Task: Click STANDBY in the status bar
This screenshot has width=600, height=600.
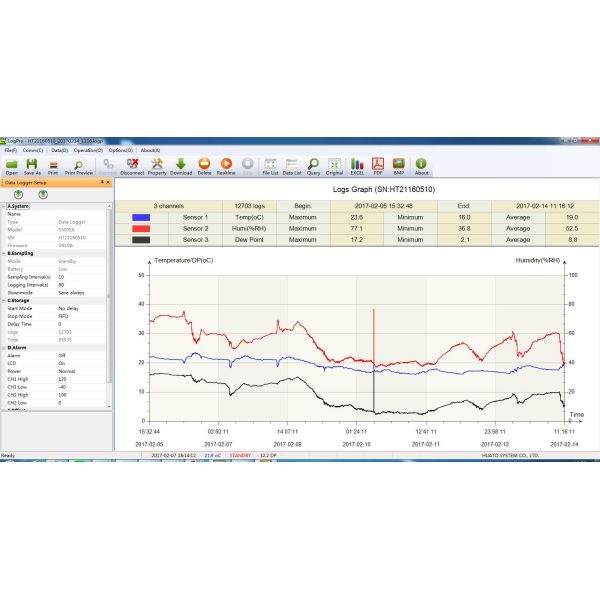Action: click(240, 455)
